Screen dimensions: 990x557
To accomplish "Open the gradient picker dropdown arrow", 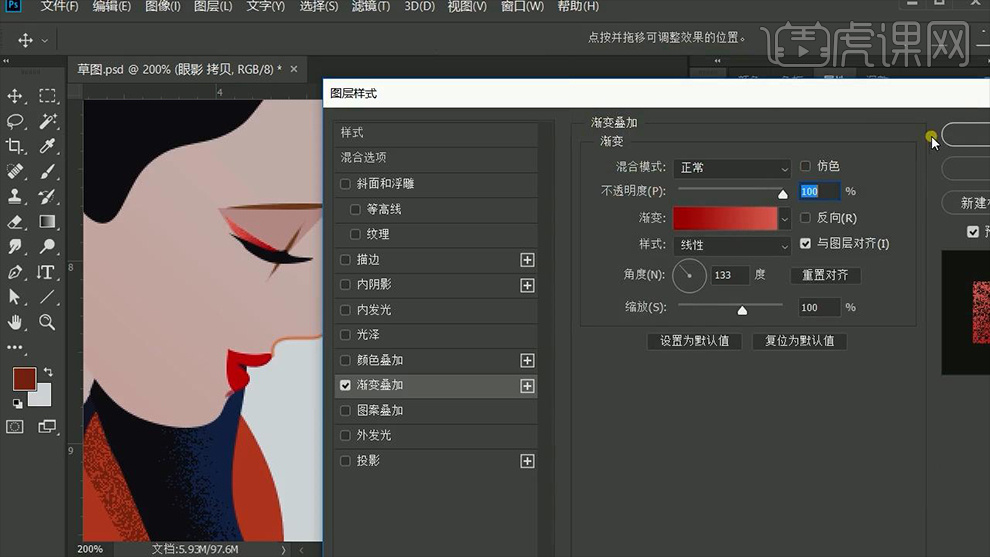I will tap(784, 219).
